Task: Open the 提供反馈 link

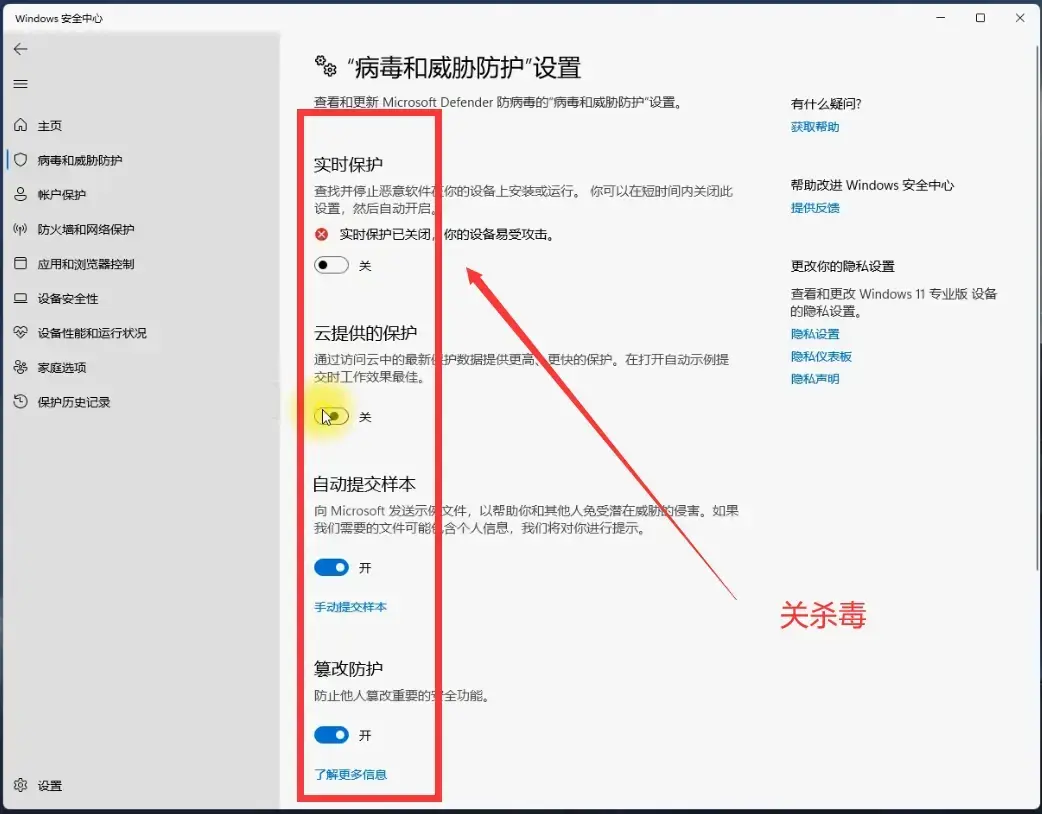Action: pyautogui.click(x=815, y=208)
